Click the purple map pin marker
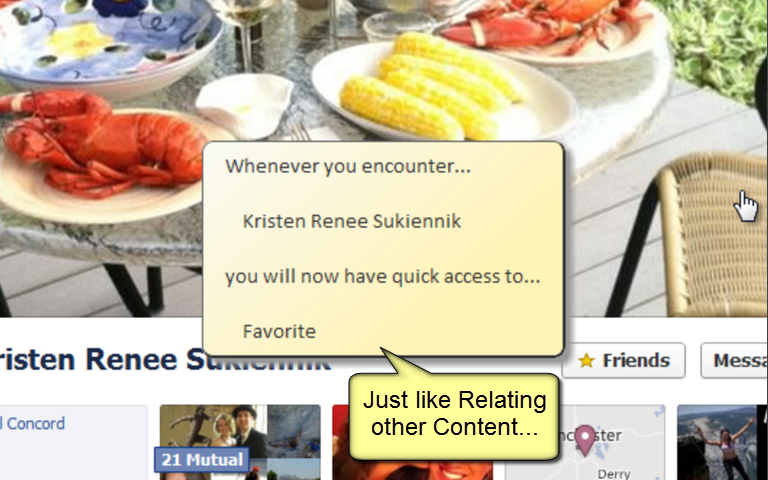The image size is (768, 480). [x=584, y=439]
